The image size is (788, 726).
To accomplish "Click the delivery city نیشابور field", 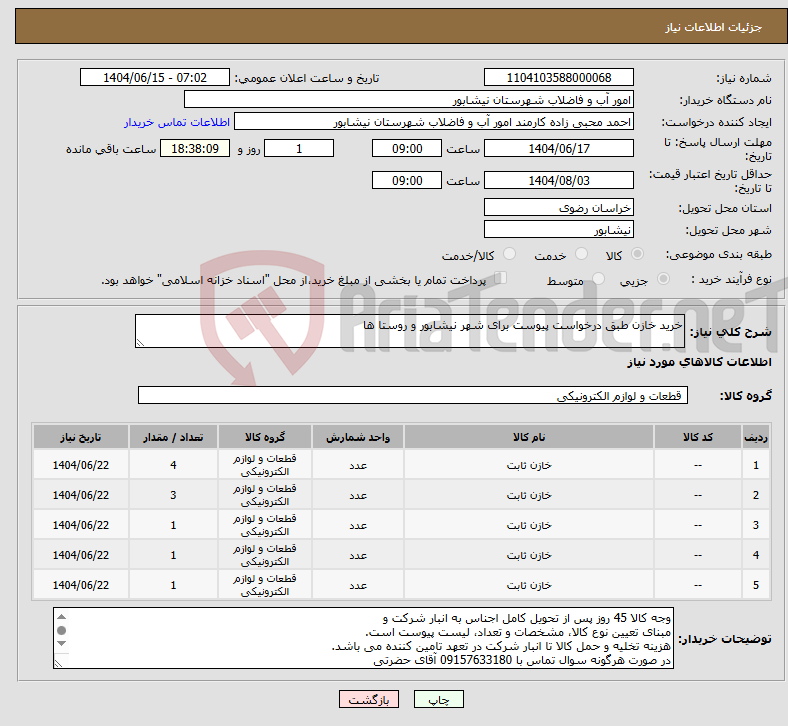I will (x=558, y=230).
